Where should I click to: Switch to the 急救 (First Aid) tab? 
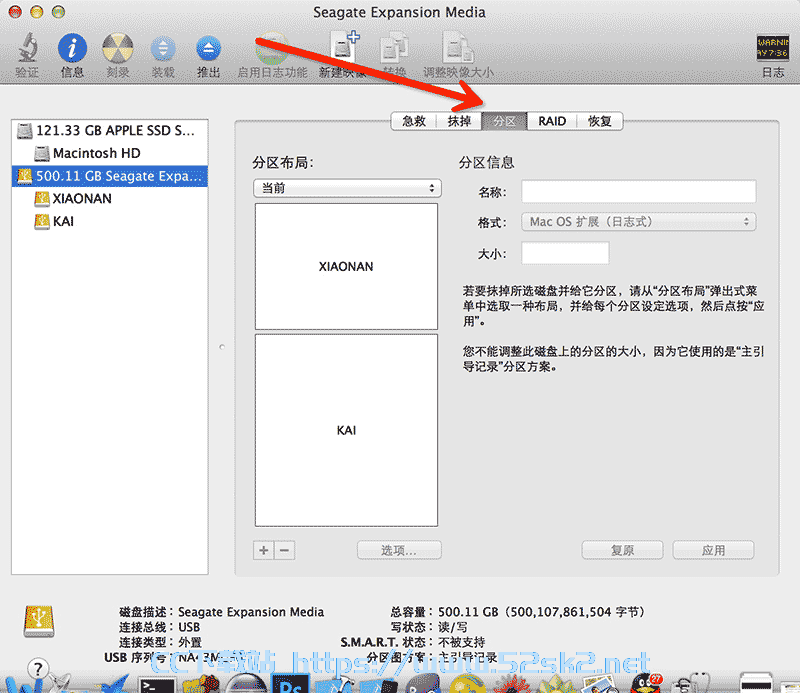click(x=414, y=121)
